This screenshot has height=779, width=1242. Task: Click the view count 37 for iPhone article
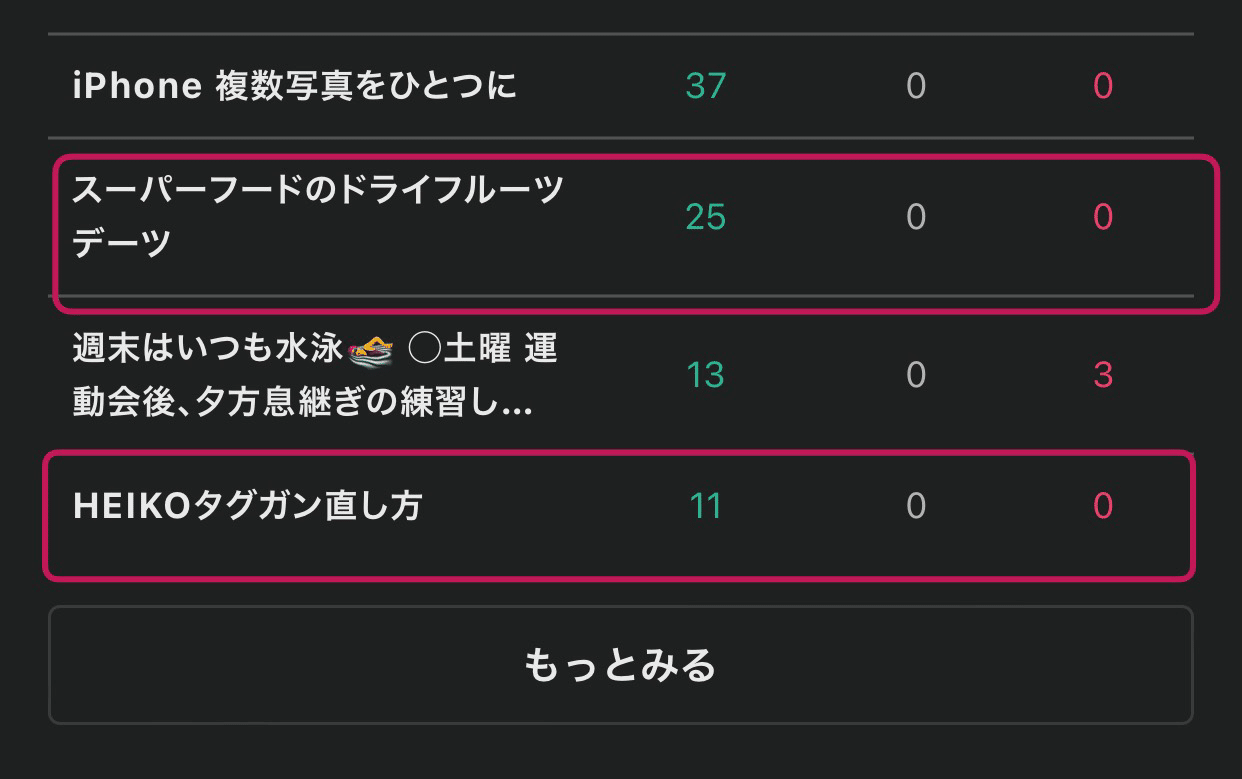705,86
